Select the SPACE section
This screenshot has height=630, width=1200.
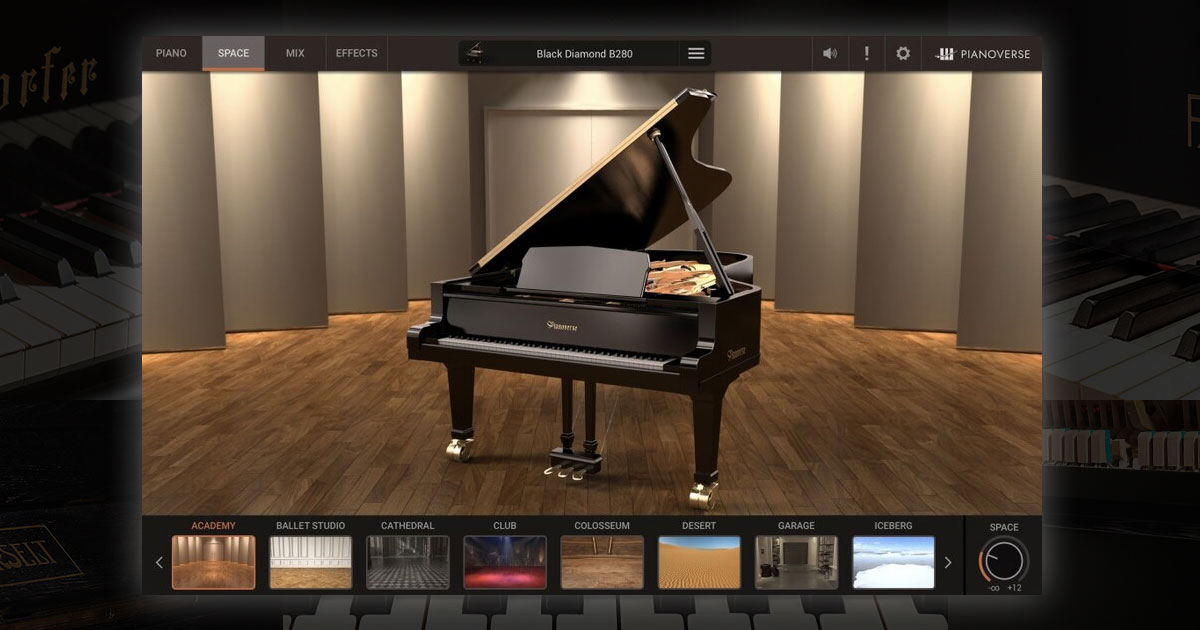point(233,53)
